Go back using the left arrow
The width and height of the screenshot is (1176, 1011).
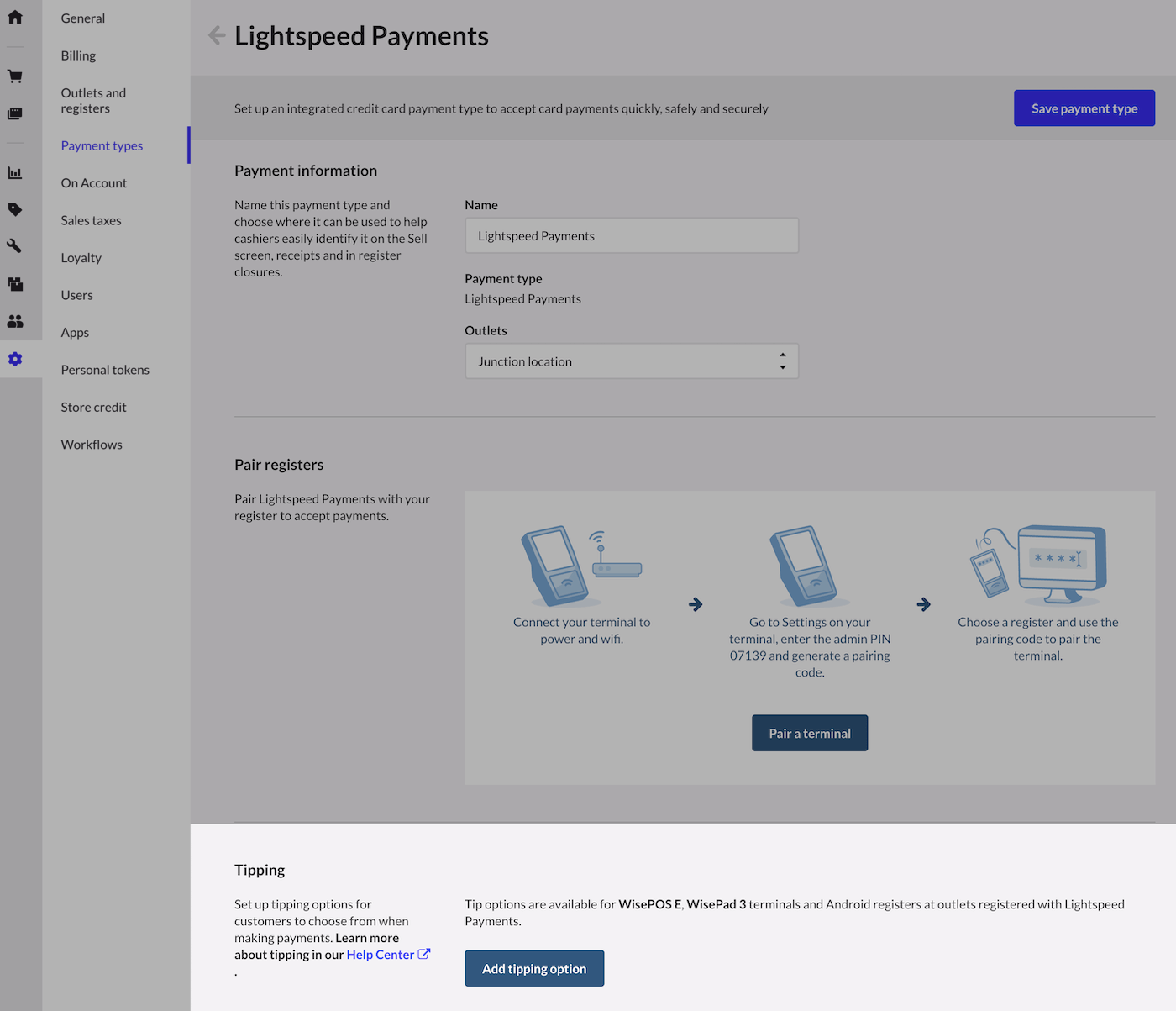217,35
